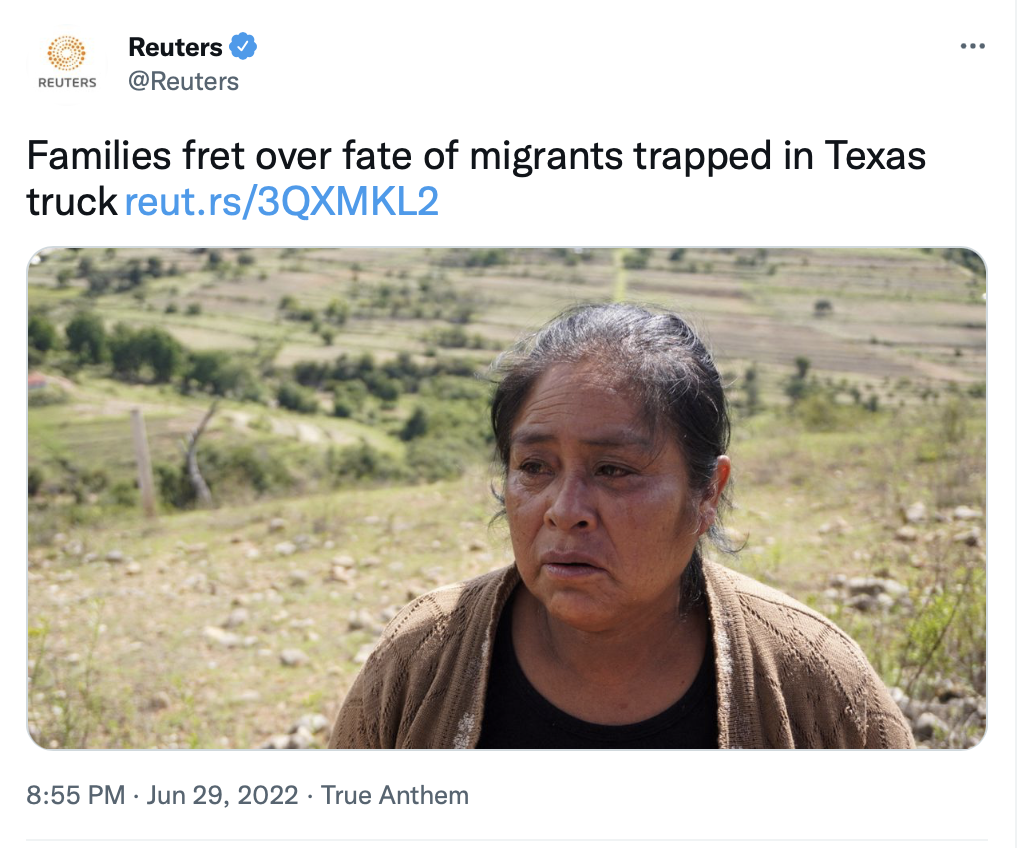Viewport: 1026px width, 848px height.
Task: Open the tweet photo of the woman
Action: click(506, 498)
